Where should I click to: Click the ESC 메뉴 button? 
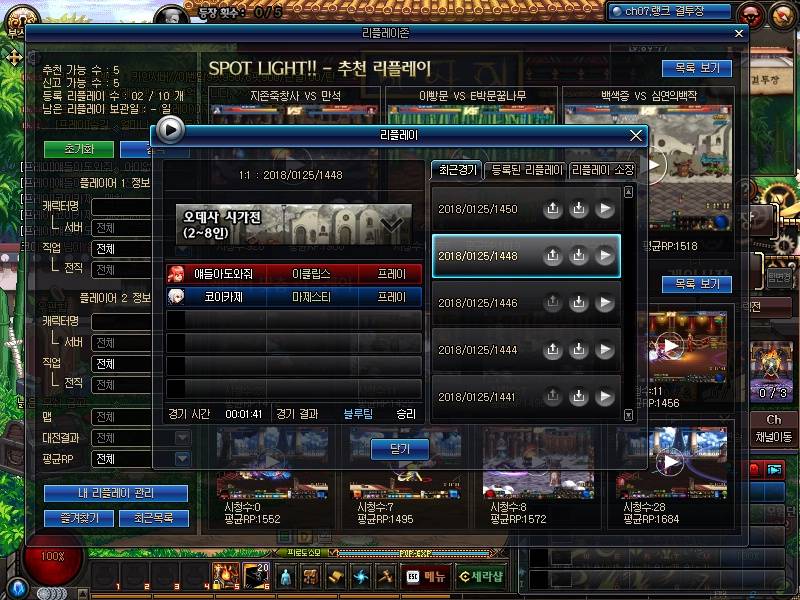pyautogui.click(x=425, y=576)
